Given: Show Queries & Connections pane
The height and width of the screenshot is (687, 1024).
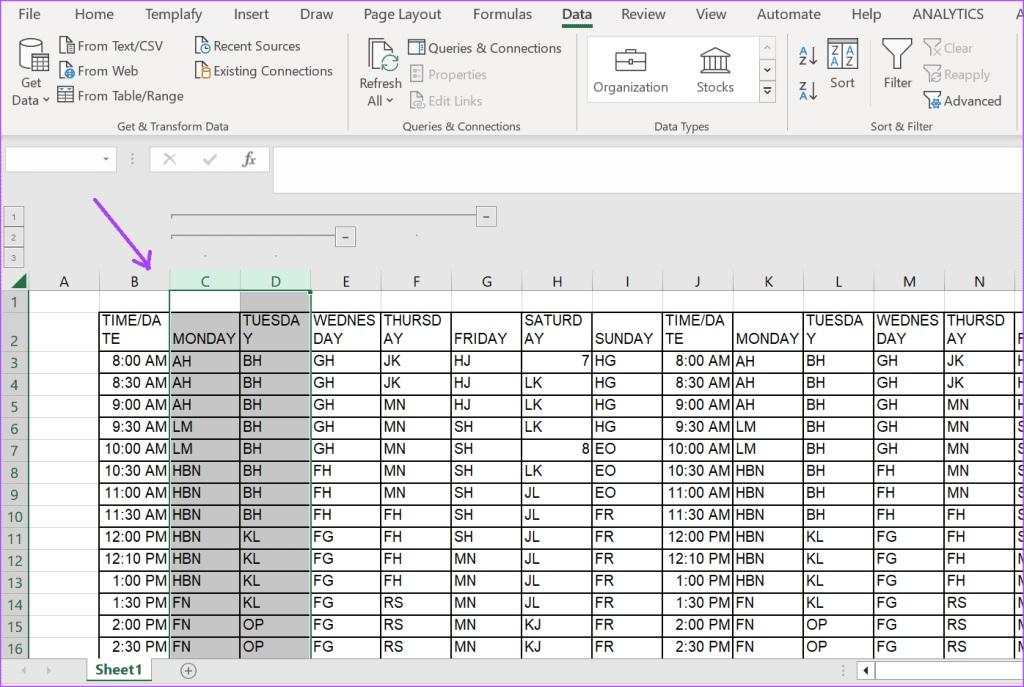Looking at the screenshot, I should (x=485, y=48).
